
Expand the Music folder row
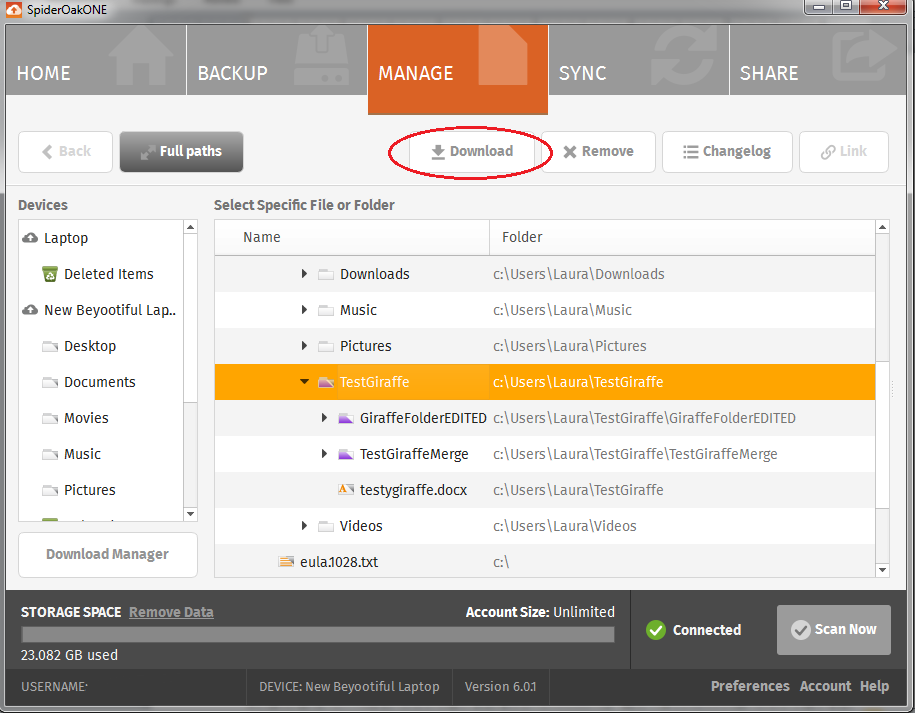[x=304, y=310]
